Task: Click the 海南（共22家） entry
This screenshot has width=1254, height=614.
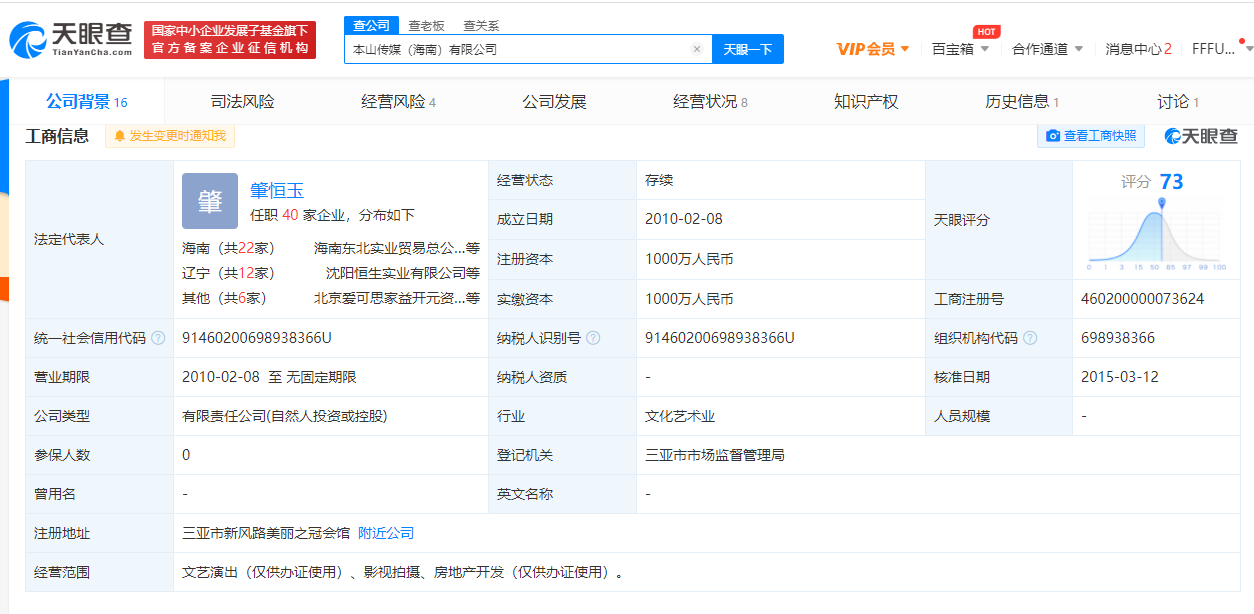Action: click(228, 248)
